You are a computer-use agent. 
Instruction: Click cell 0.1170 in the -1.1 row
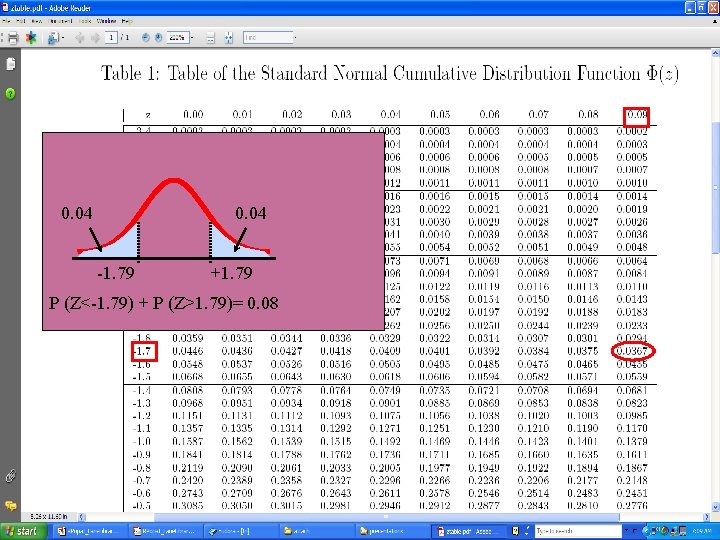[x=632, y=428]
